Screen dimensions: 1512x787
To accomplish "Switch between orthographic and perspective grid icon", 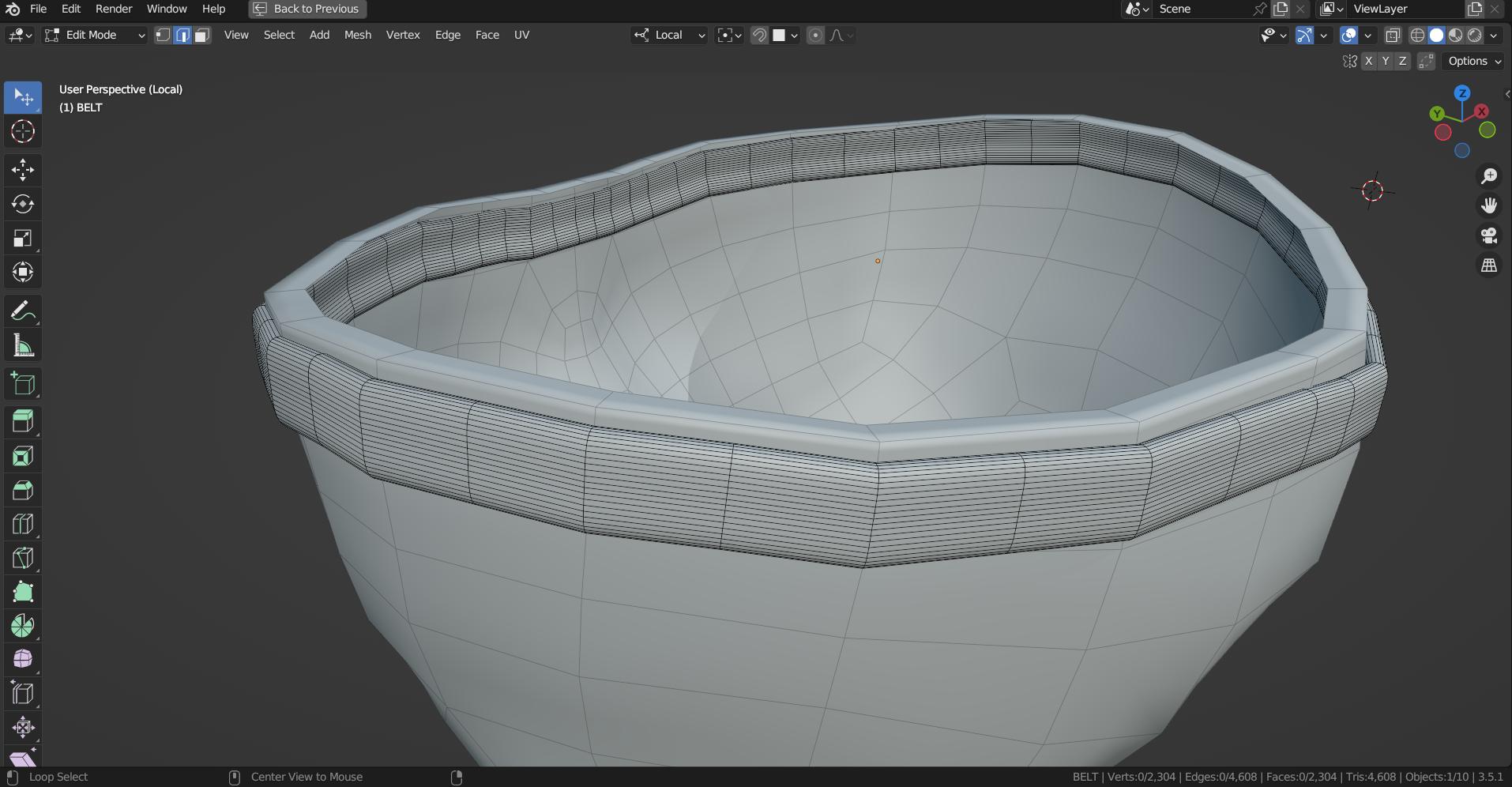I will tap(1489, 265).
